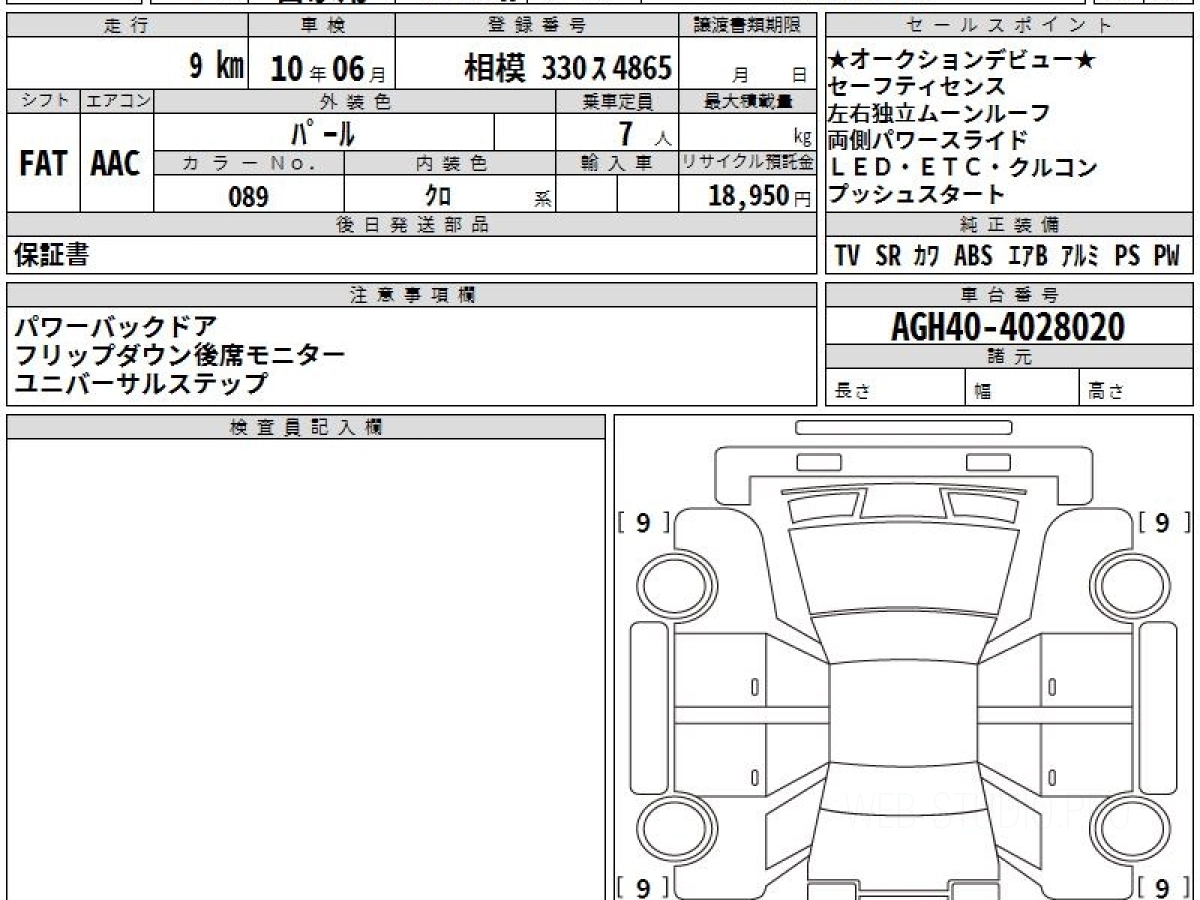Click the 車台番号 header
The height and width of the screenshot is (900, 1200).
(1009, 295)
